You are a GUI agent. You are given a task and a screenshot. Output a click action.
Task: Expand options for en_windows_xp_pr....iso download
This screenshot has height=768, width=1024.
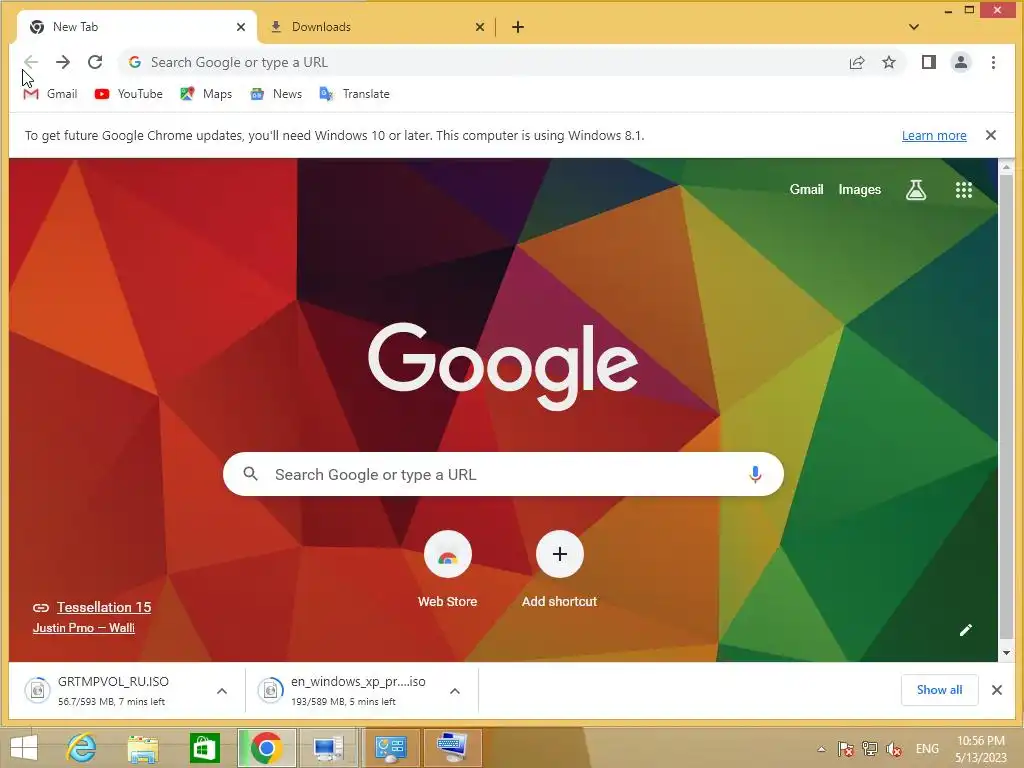pos(455,691)
